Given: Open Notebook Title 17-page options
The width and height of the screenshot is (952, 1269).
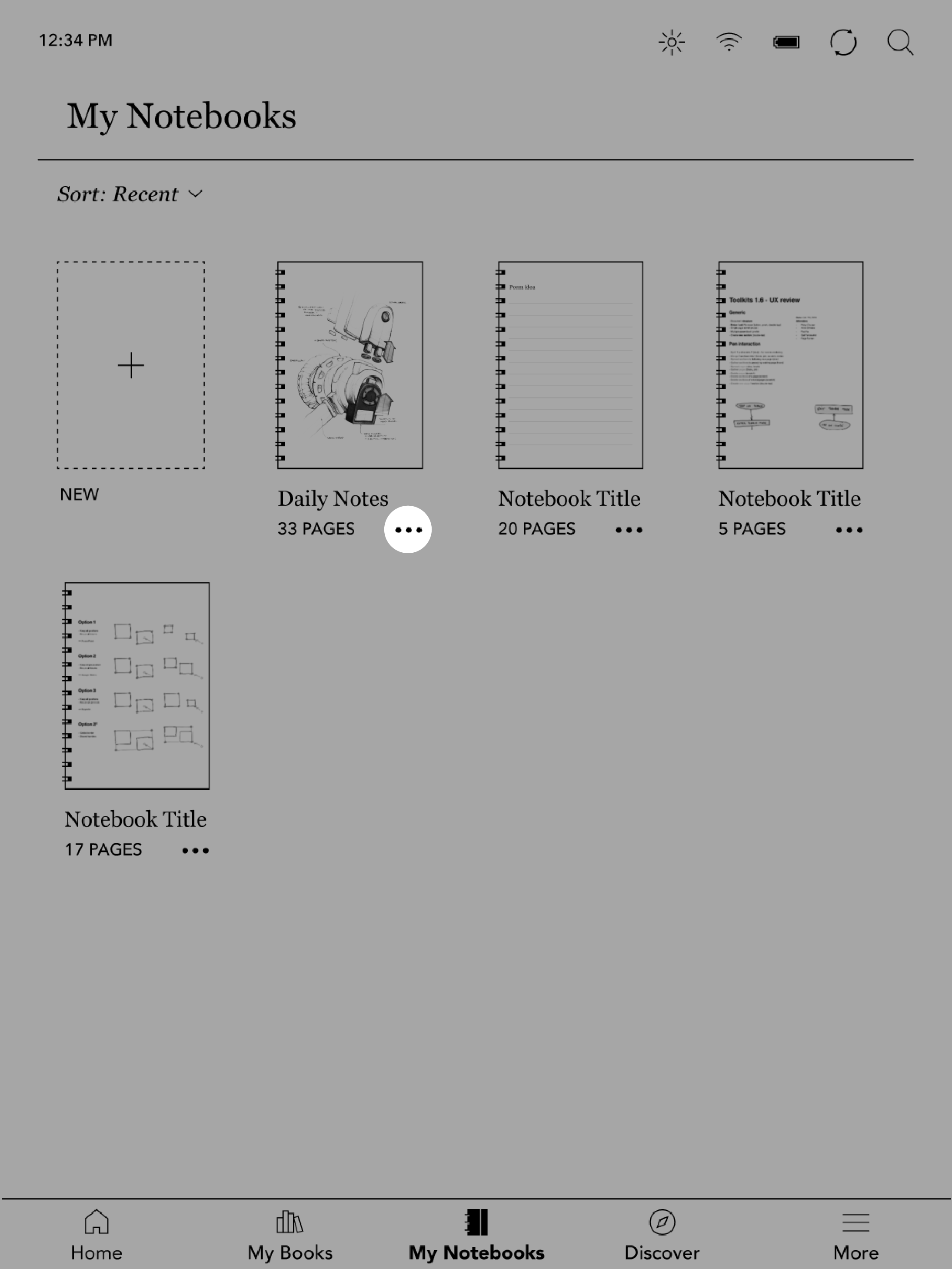Looking at the screenshot, I should (x=192, y=849).
